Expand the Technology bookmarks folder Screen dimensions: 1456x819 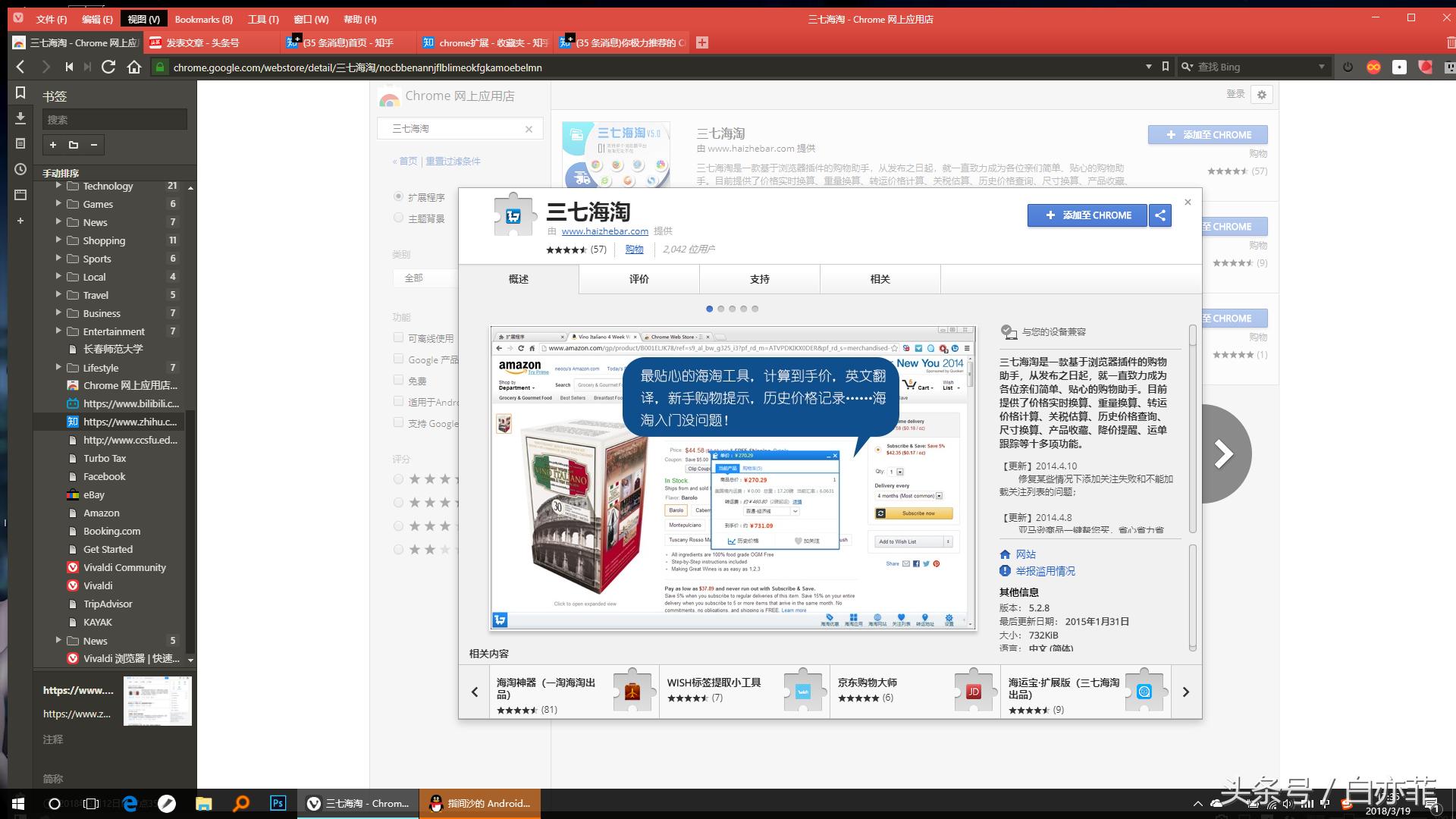click(59, 186)
